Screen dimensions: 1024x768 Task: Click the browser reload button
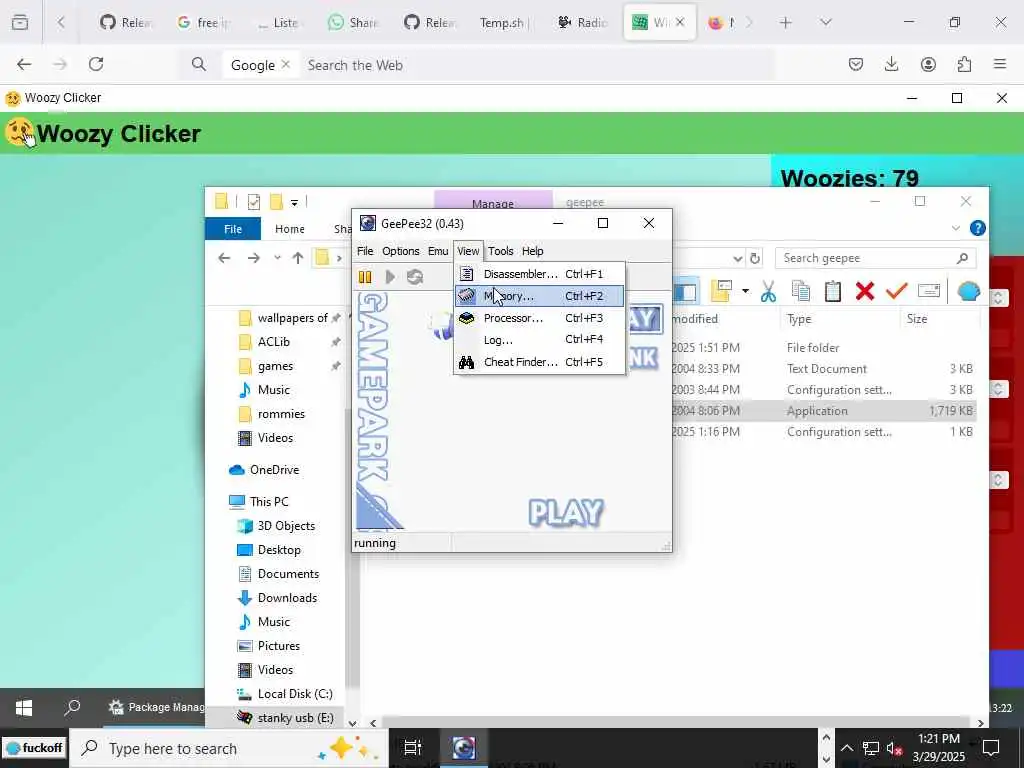(96, 64)
